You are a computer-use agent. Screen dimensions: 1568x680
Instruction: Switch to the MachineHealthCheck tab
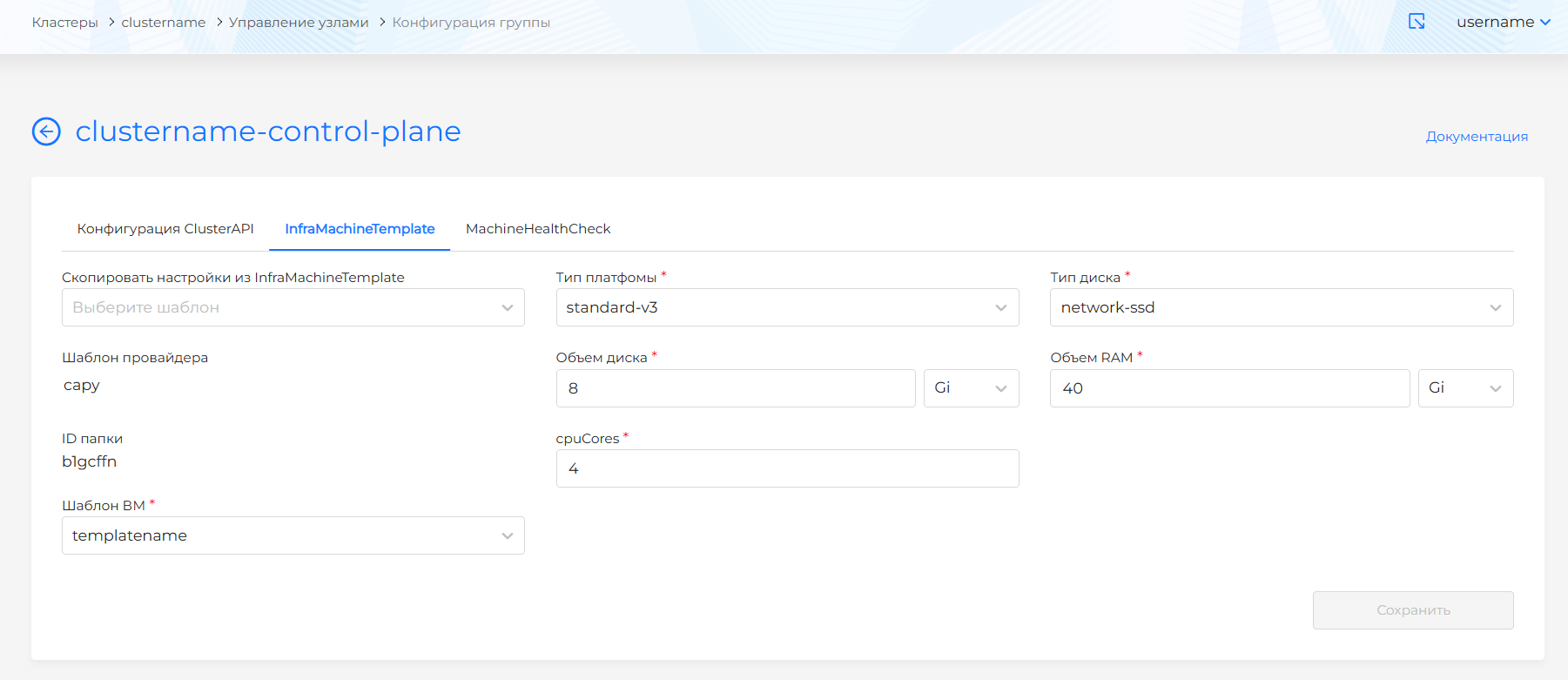[538, 229]
